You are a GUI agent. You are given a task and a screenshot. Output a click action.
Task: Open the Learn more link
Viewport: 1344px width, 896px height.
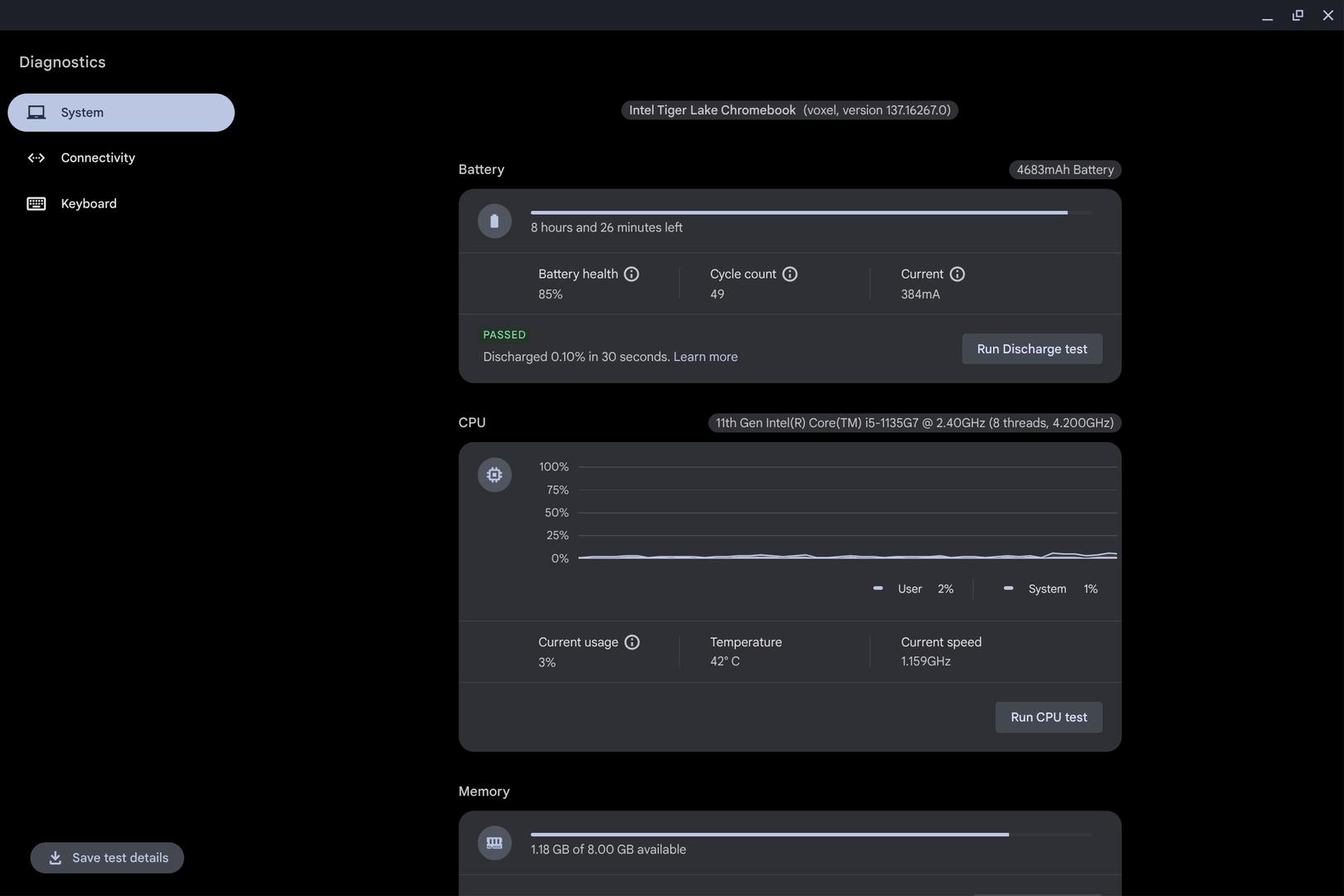coord(705,357)
